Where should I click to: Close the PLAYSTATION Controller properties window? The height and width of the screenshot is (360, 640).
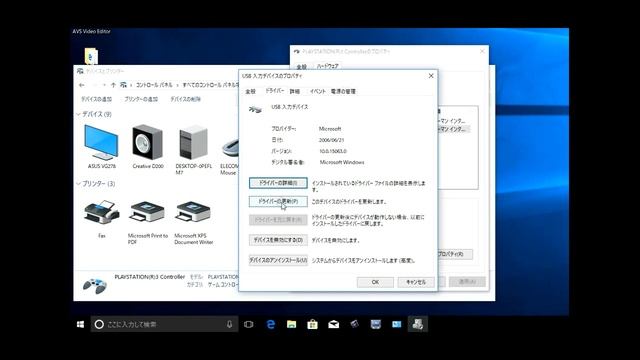point(482,51)
